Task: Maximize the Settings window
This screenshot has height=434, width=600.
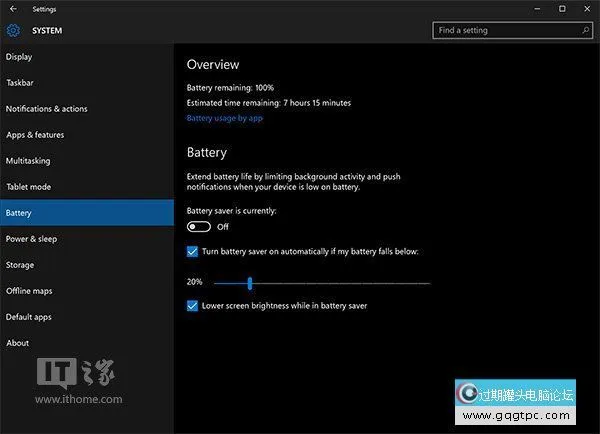Action: (x=562, y=9)
